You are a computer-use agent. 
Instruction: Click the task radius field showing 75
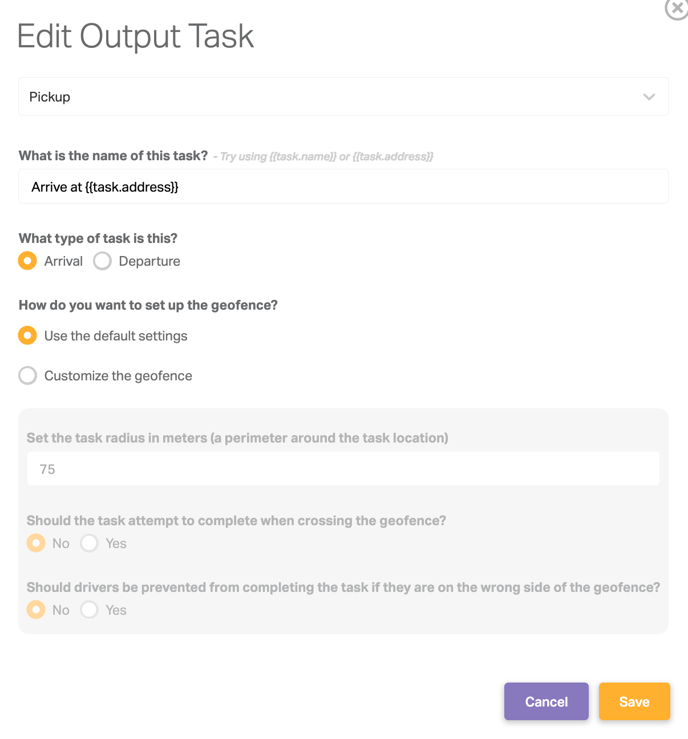343,468
